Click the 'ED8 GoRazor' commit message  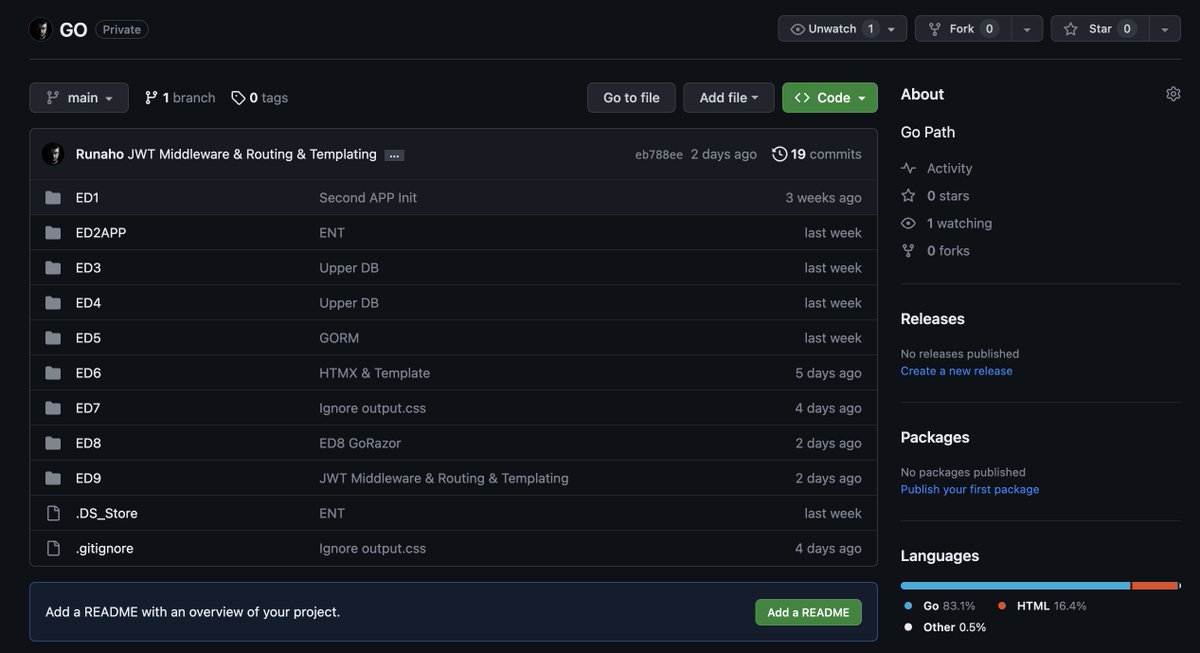click(360, 443)
